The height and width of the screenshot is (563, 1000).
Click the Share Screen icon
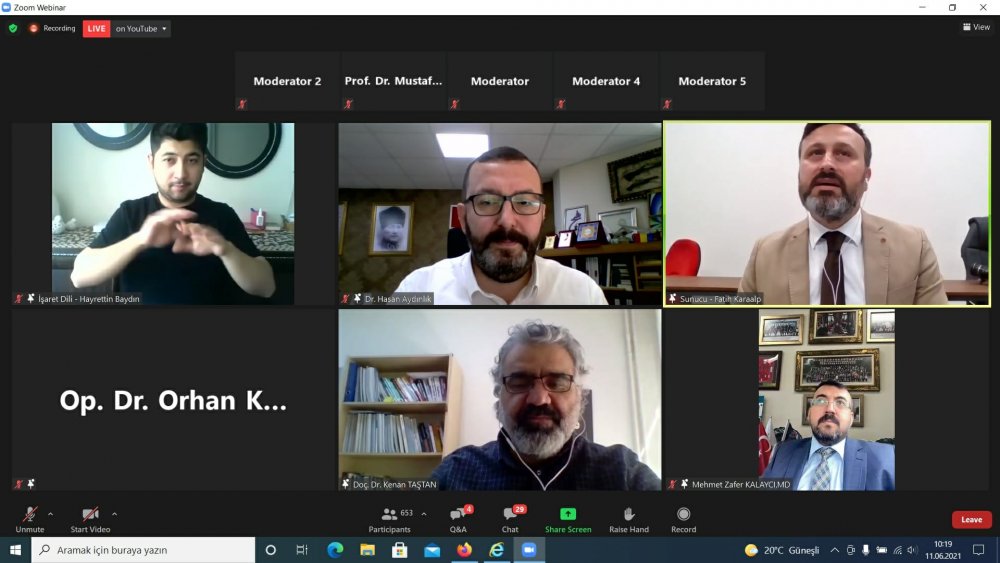pos(568,514)
